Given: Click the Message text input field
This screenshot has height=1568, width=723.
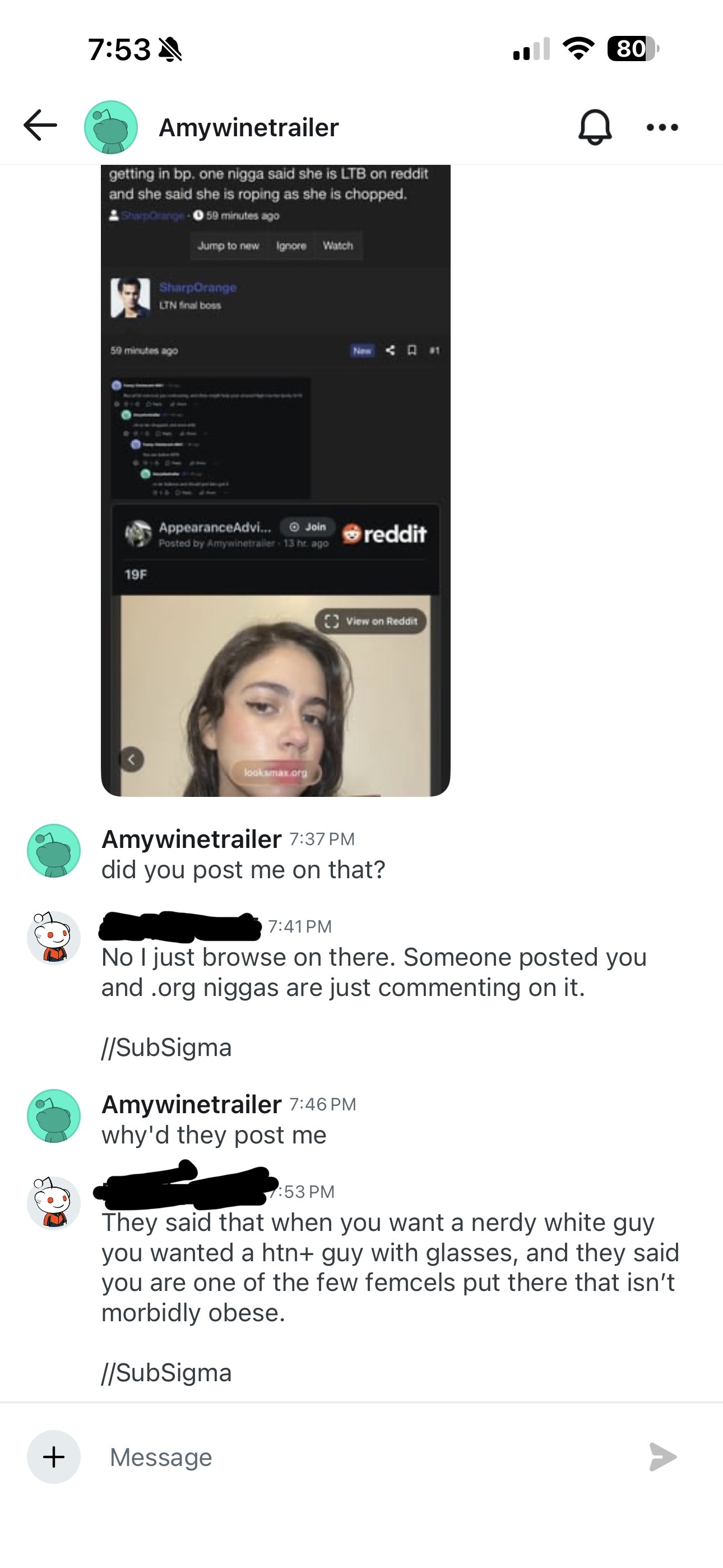Looking at the screenshot, I should (365, 1456).
